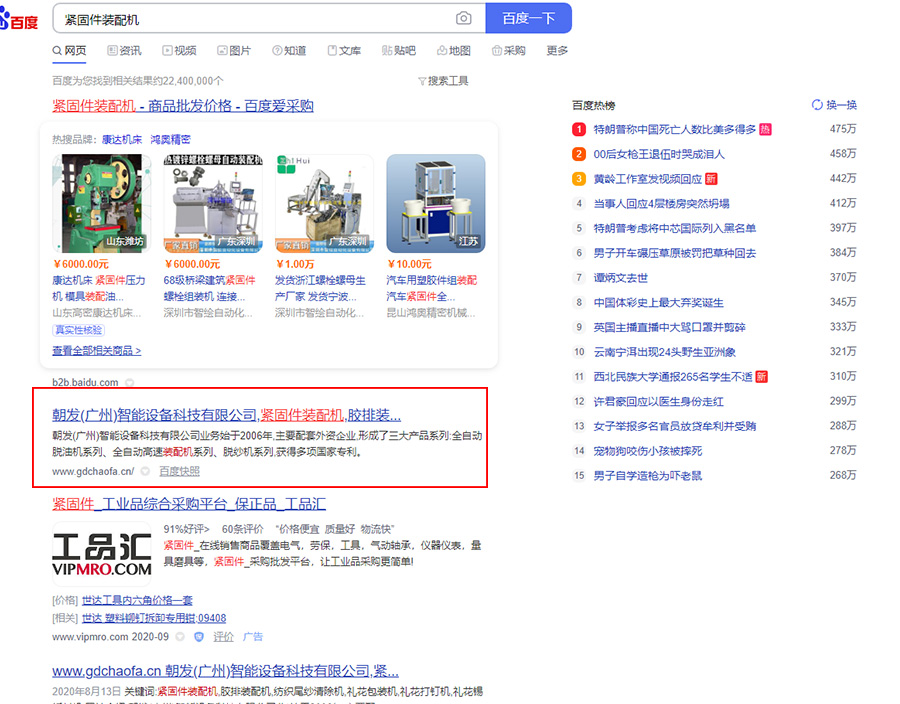Open hot topic 男子开车碾压草原被罚把草种回去
The width and height of the screenshot is (900, 704).
(x=674, y=253)
